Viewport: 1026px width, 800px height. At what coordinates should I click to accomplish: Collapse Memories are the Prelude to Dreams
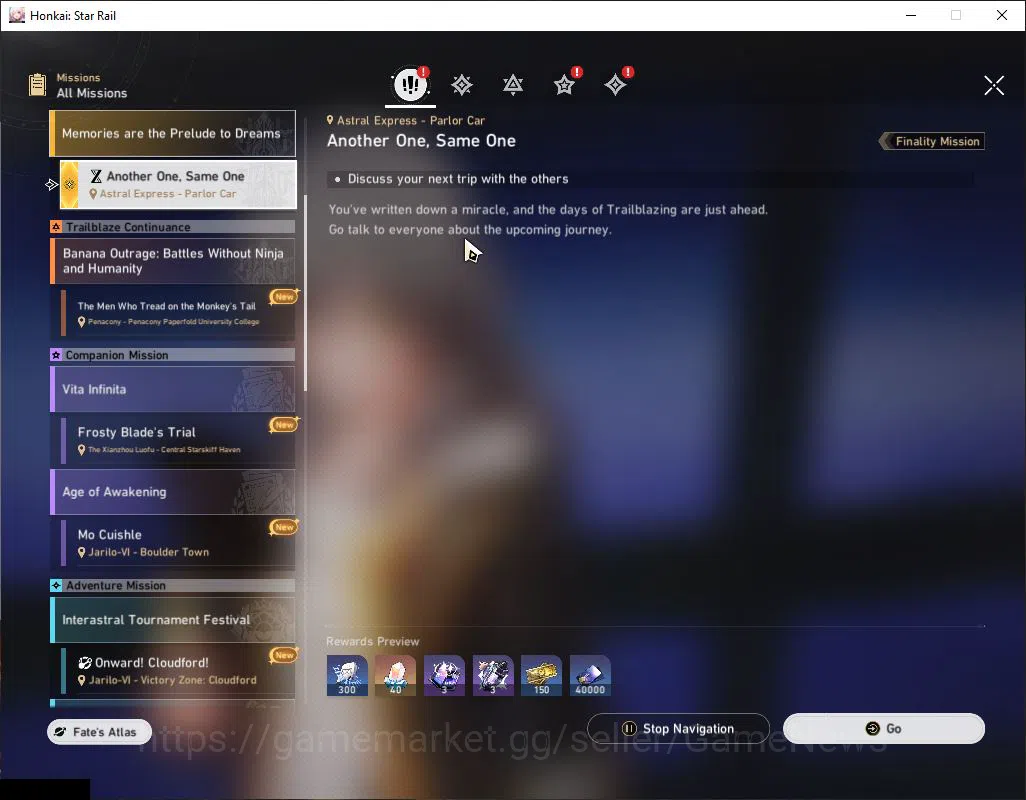point(173,133)
